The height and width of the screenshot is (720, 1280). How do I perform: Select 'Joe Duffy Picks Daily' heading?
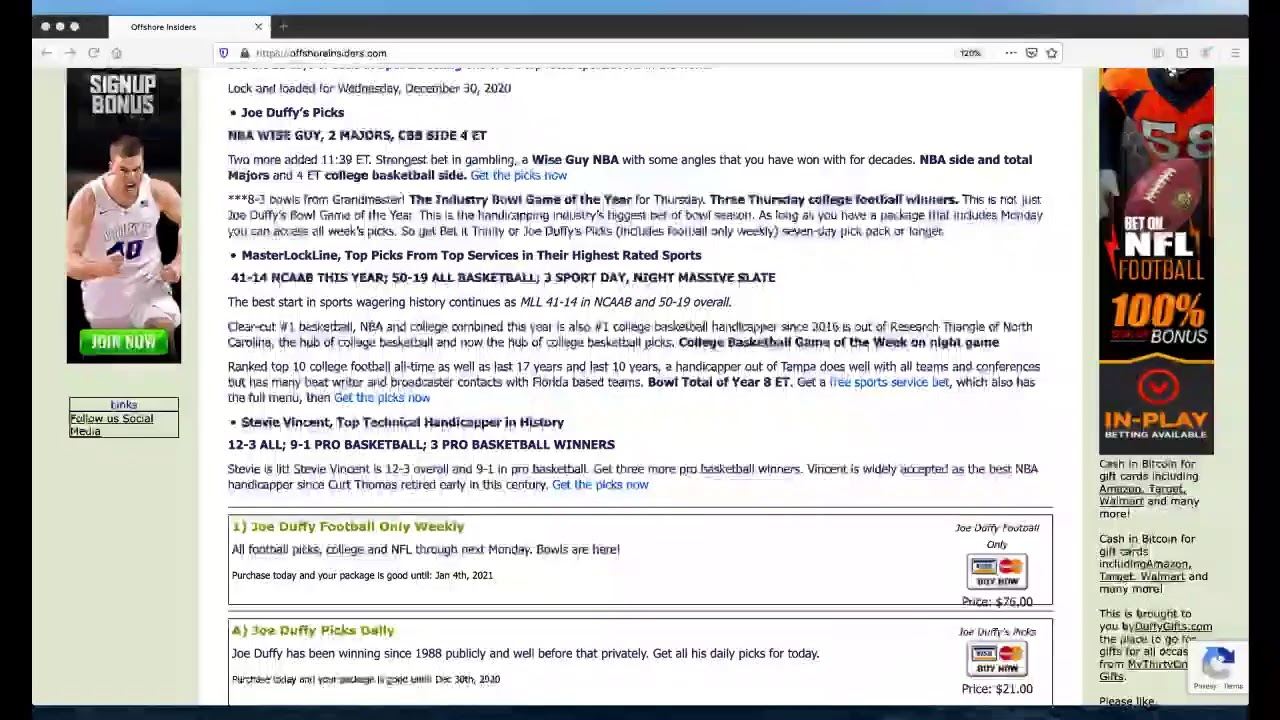point(313,631)
